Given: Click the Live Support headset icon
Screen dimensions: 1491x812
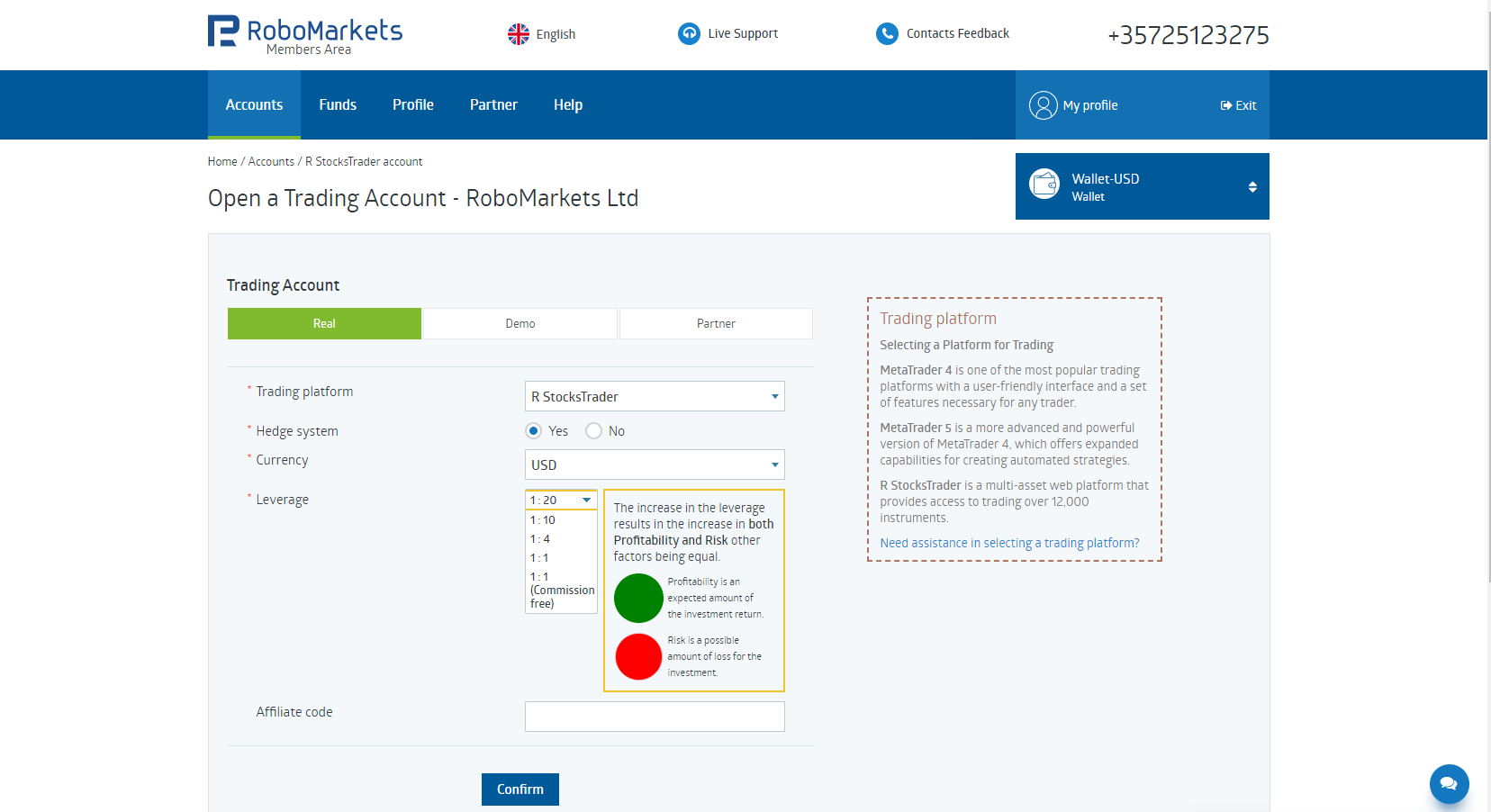Looking at the screenshot, I should coord(689,33).
